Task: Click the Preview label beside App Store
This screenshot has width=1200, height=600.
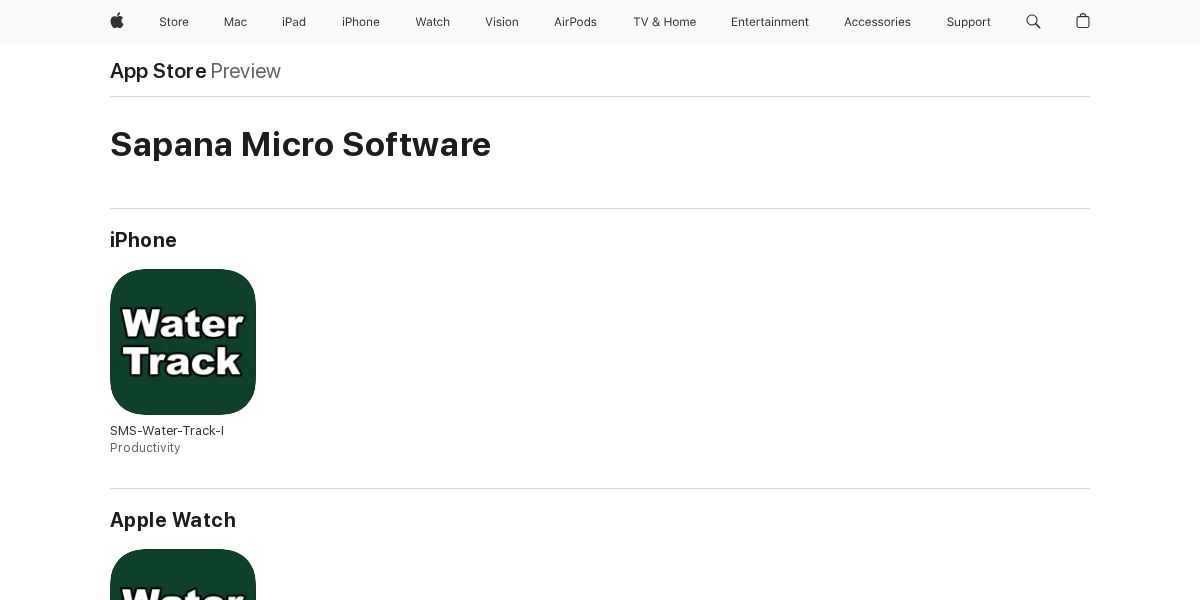Action: click(x=246, y=71)
